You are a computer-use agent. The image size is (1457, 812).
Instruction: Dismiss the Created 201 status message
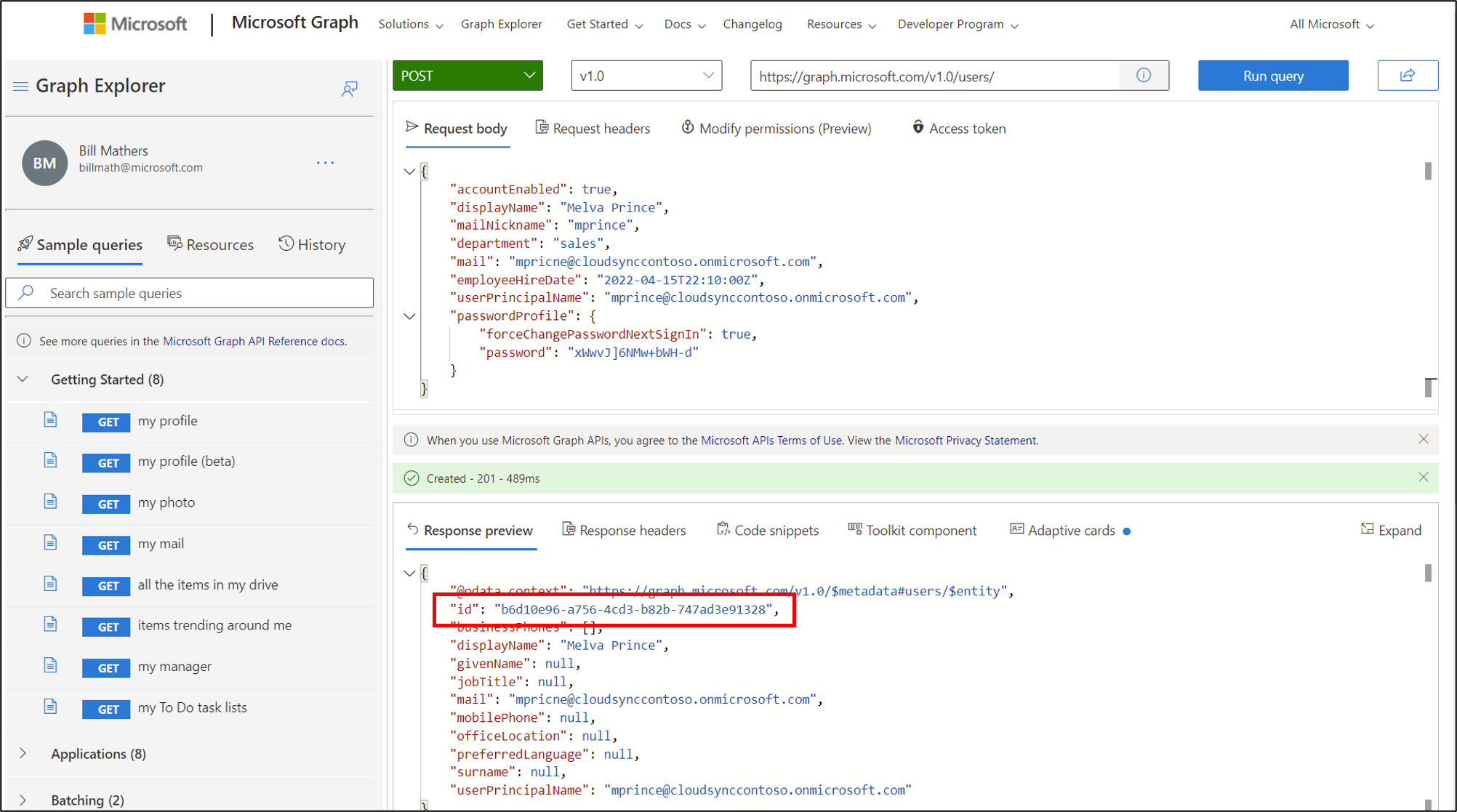coord(1424,477)
